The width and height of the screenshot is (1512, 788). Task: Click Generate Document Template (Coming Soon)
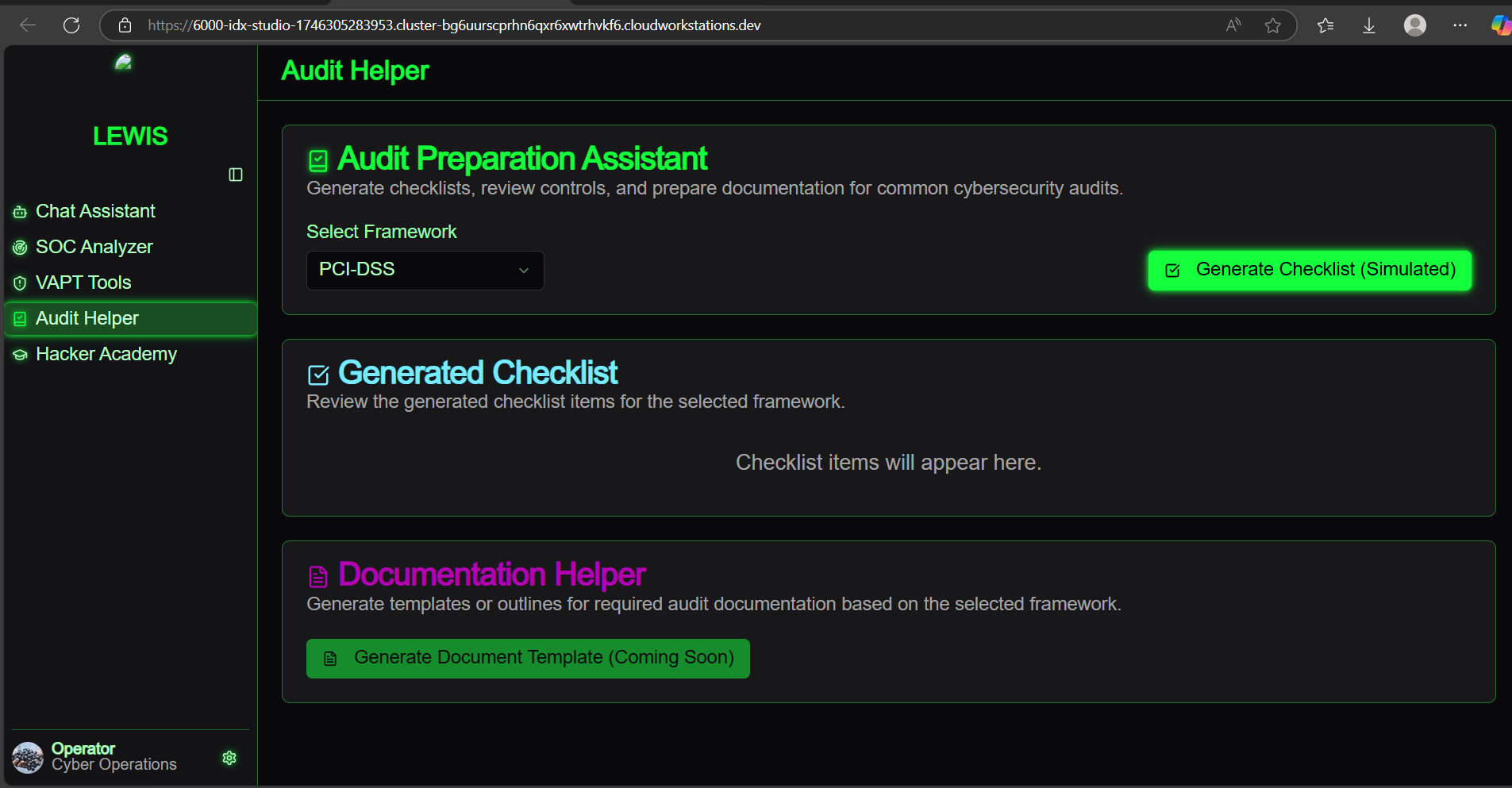528,658
